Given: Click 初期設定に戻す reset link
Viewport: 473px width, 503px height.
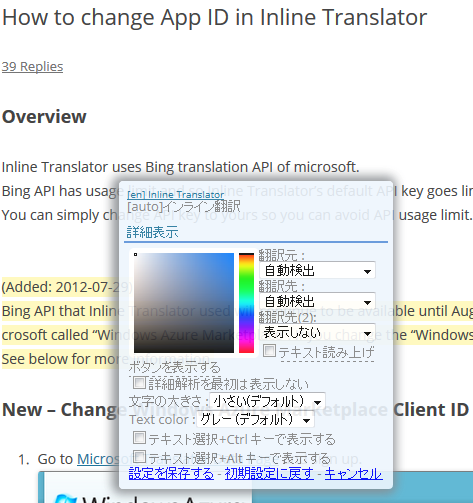Looking at the screenshot, I should tap(269, 473).
